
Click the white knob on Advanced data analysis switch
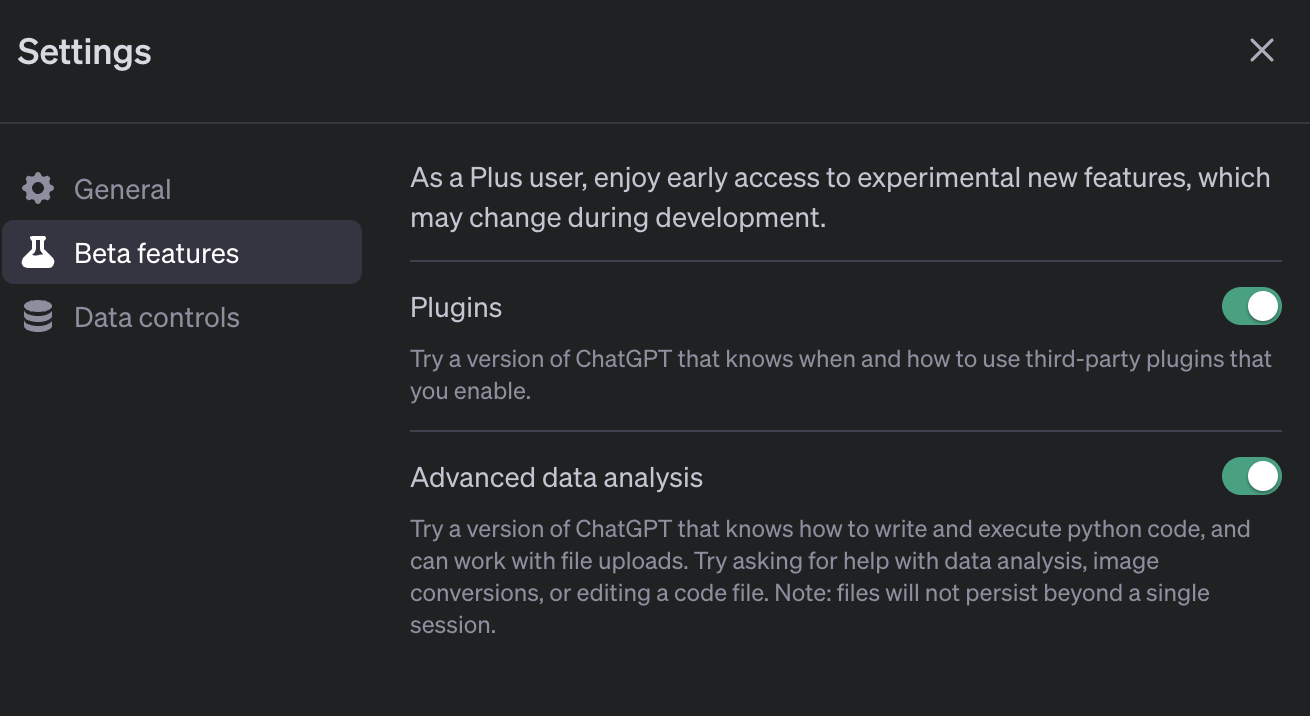tap(1263, 477)
